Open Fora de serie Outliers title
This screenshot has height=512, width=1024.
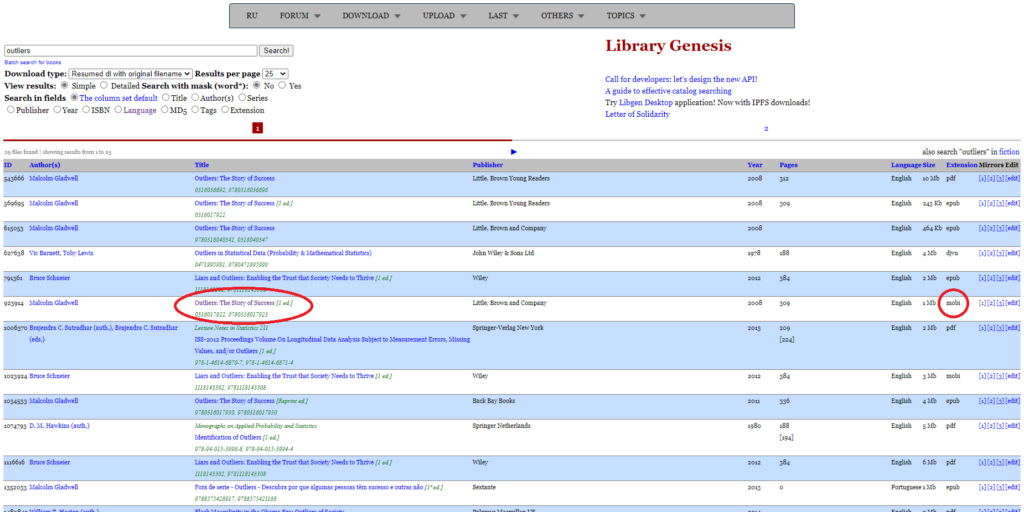point(308,487)
